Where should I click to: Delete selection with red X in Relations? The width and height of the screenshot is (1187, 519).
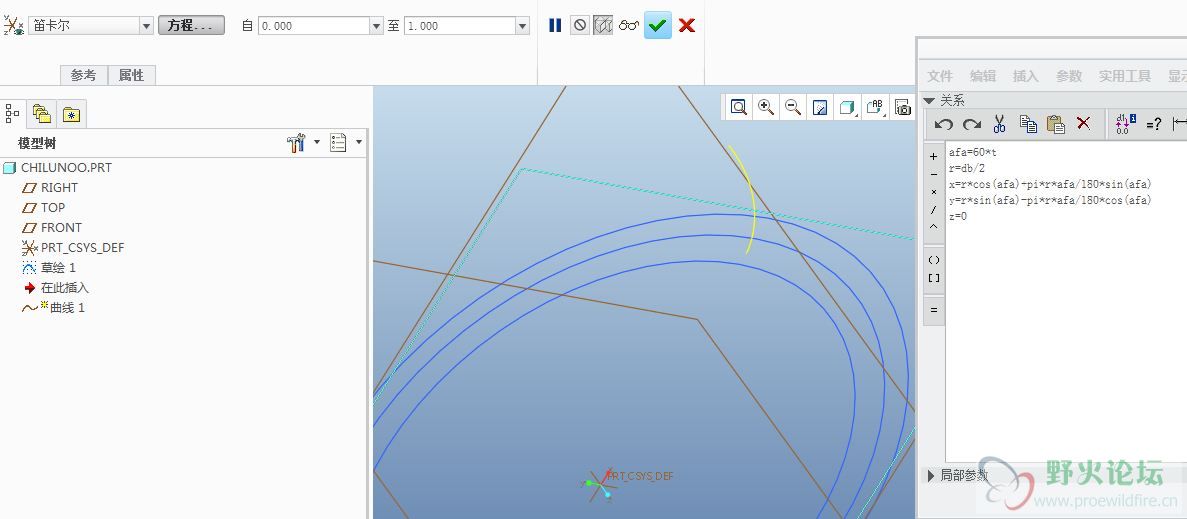click(x=1083, y=123)
